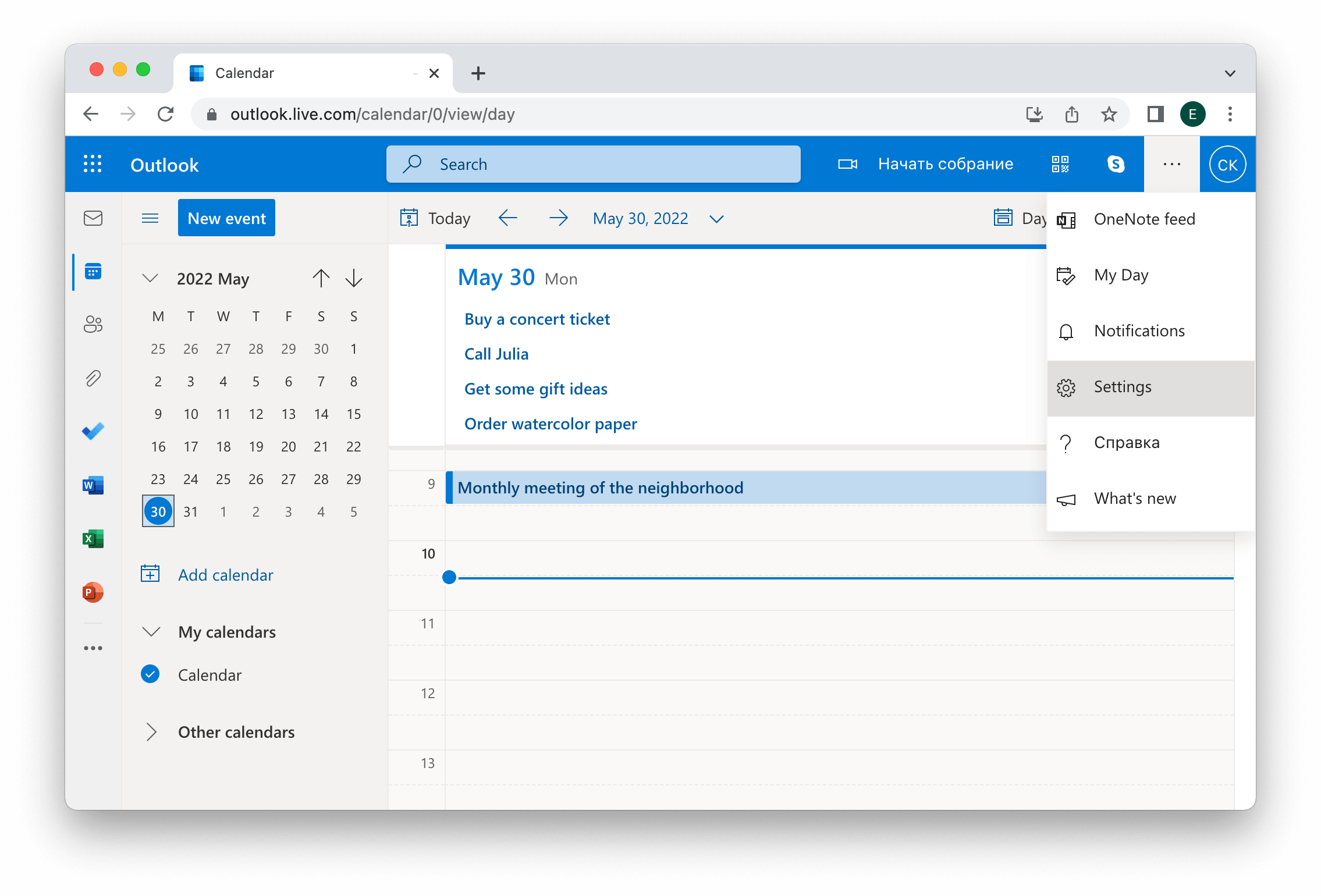Open the QR code icon
Screen dimensions: 1321x896
tap(1060, 164)
